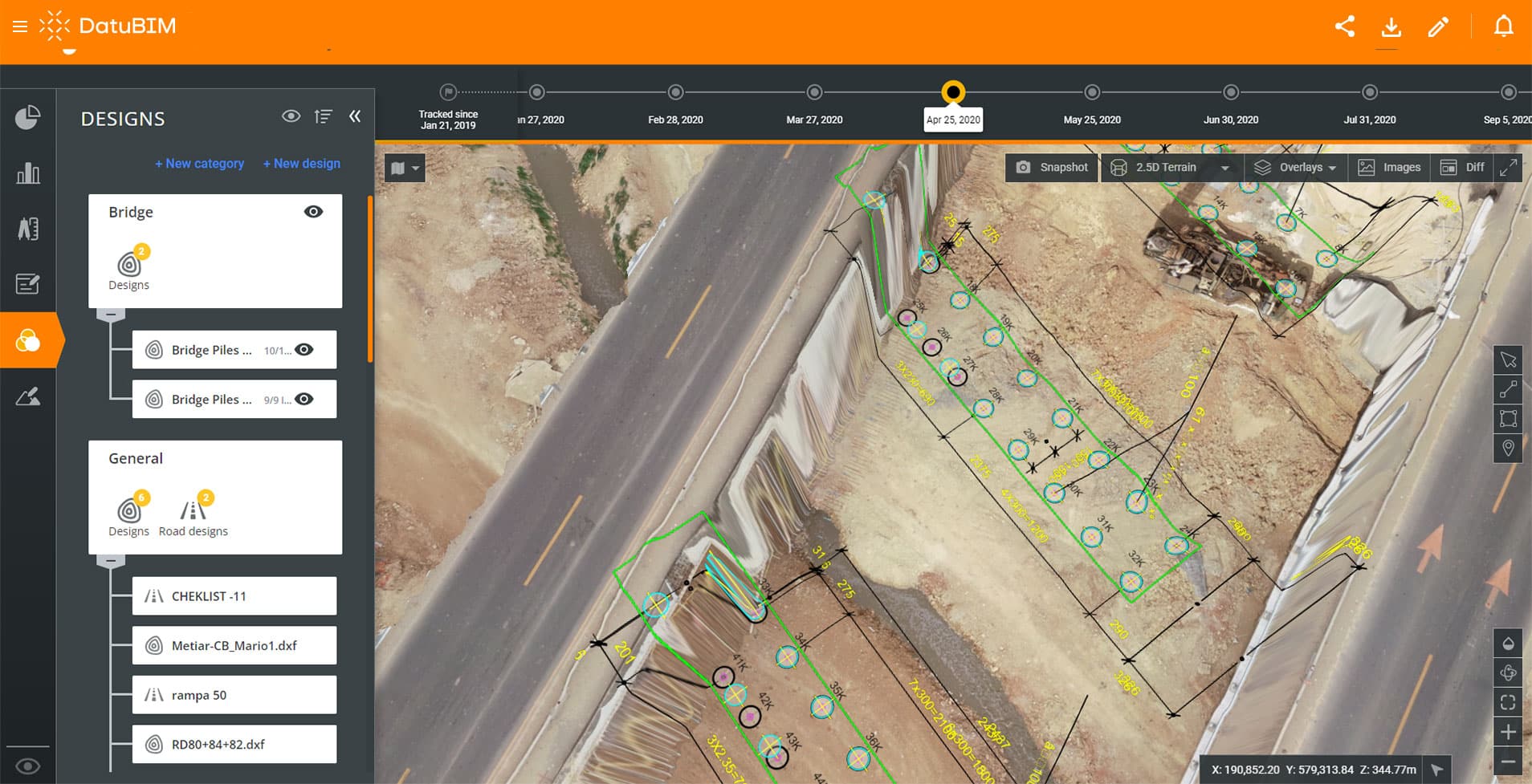The width and height of the screenshot is (1532, 784).
Task: Toggle the DESIGNS panel visibility eye icon
Action: (x=289, y=117)
